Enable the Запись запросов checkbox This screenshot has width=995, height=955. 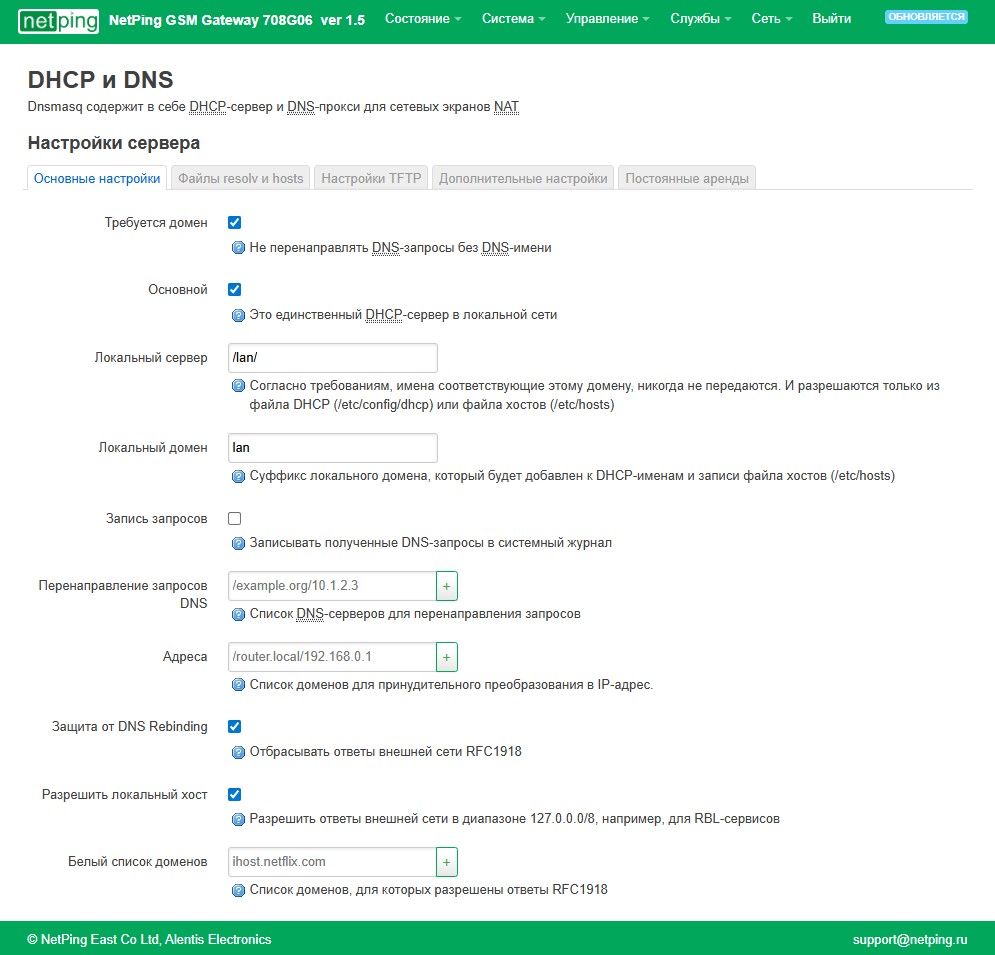[235, 519]
